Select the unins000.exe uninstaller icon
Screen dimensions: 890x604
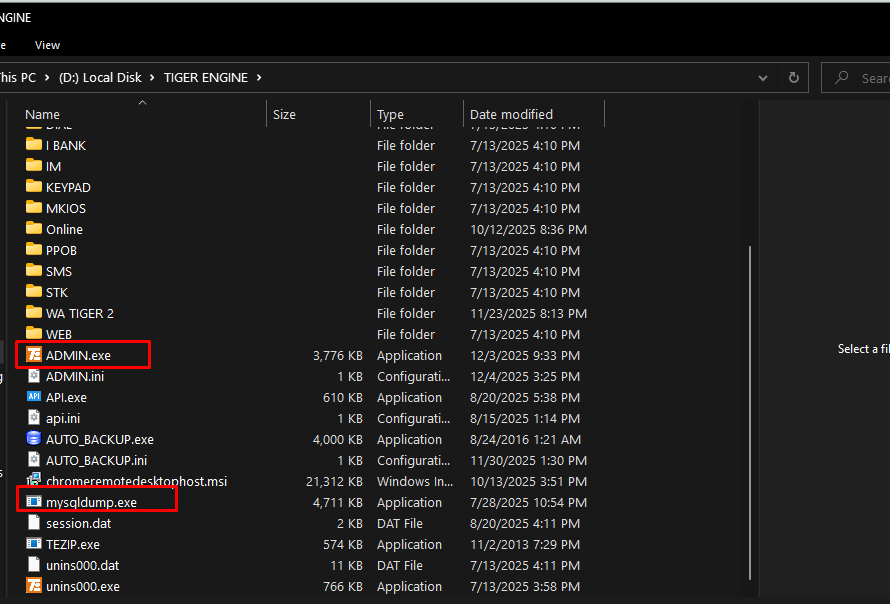point(34,586)
